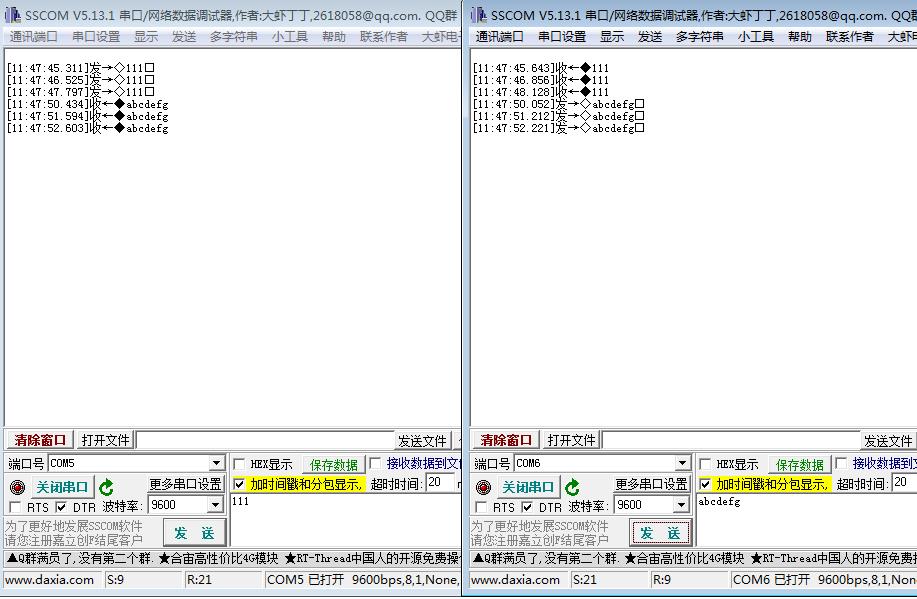The height and width of the screenshot is (599, 917).
Task: Click send text box containing abcdefg
Action: pyautogui.click(x=806, y=520)
